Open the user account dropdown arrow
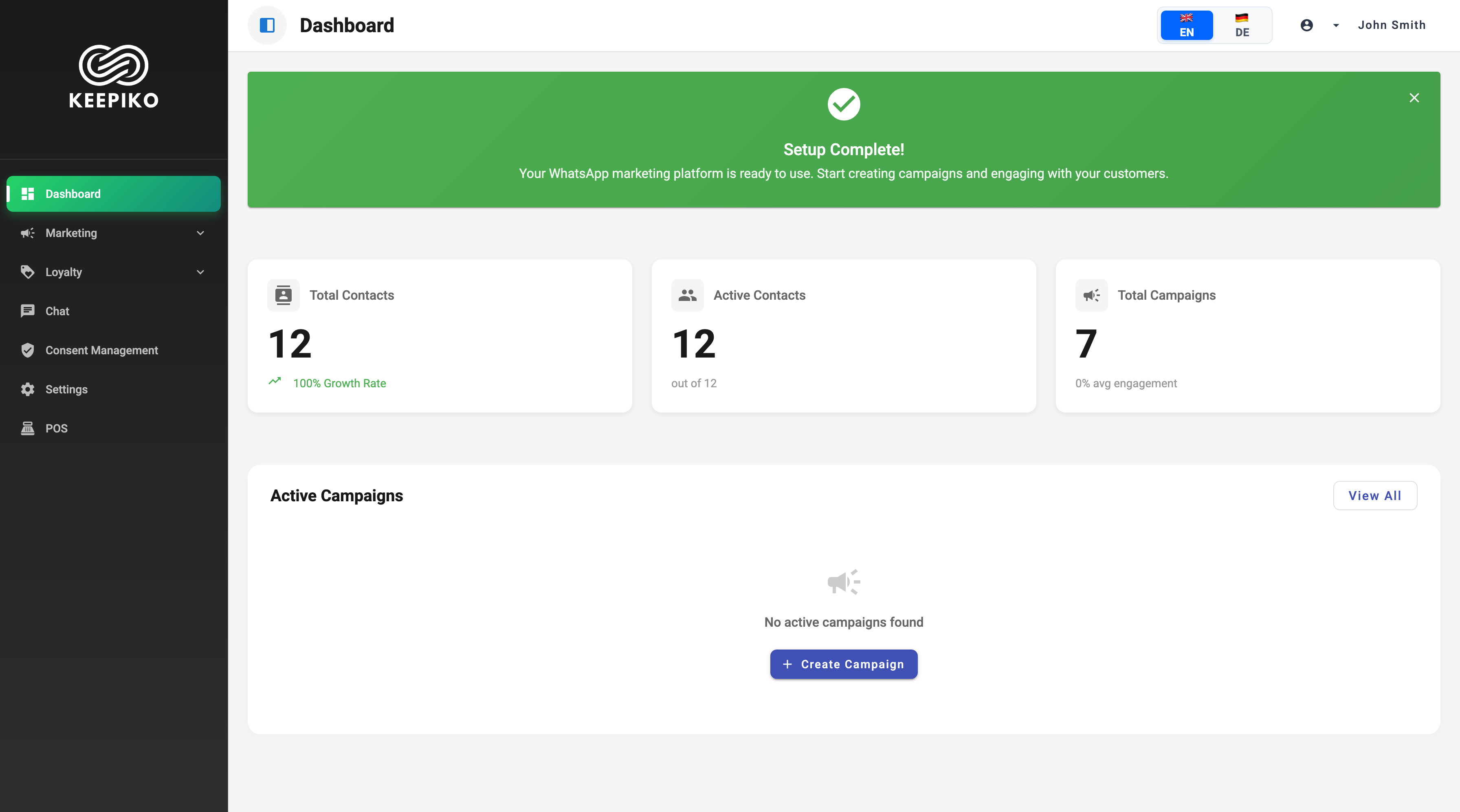This screenshot has width=1460, height=812. click(x=1336, y=25)
